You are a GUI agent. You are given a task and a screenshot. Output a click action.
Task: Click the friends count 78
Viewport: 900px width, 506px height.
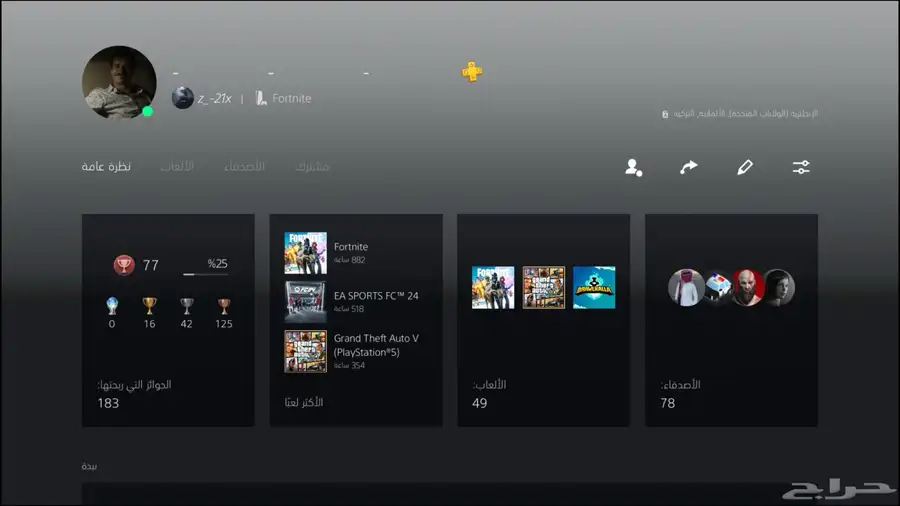coord(668,403)
